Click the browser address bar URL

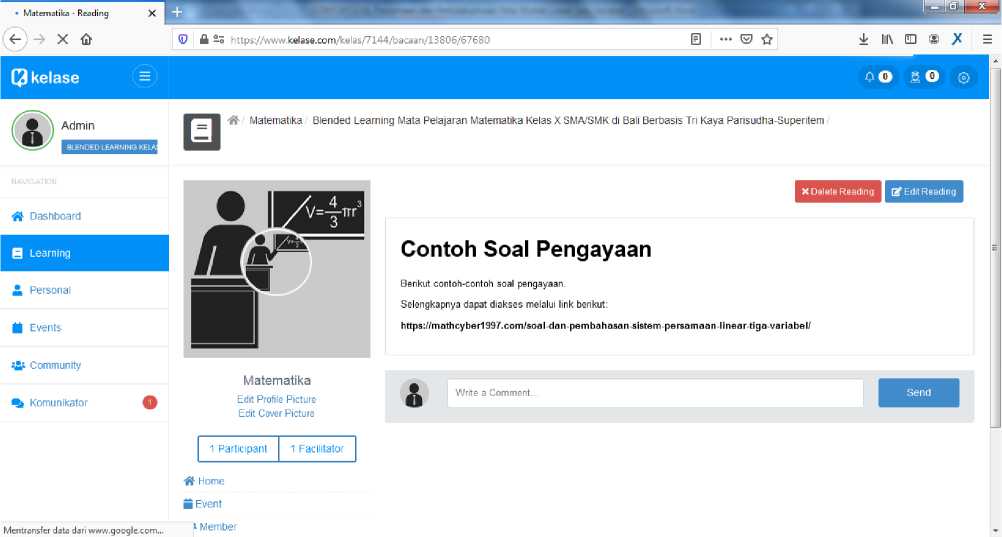[360, 40]
